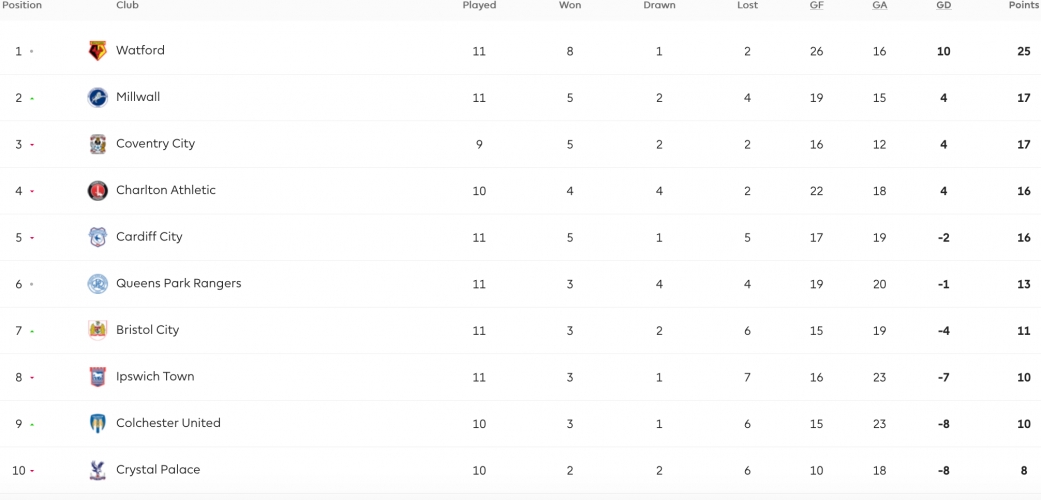Click Crystal Palace's red position-down indicator

(32, 471)
